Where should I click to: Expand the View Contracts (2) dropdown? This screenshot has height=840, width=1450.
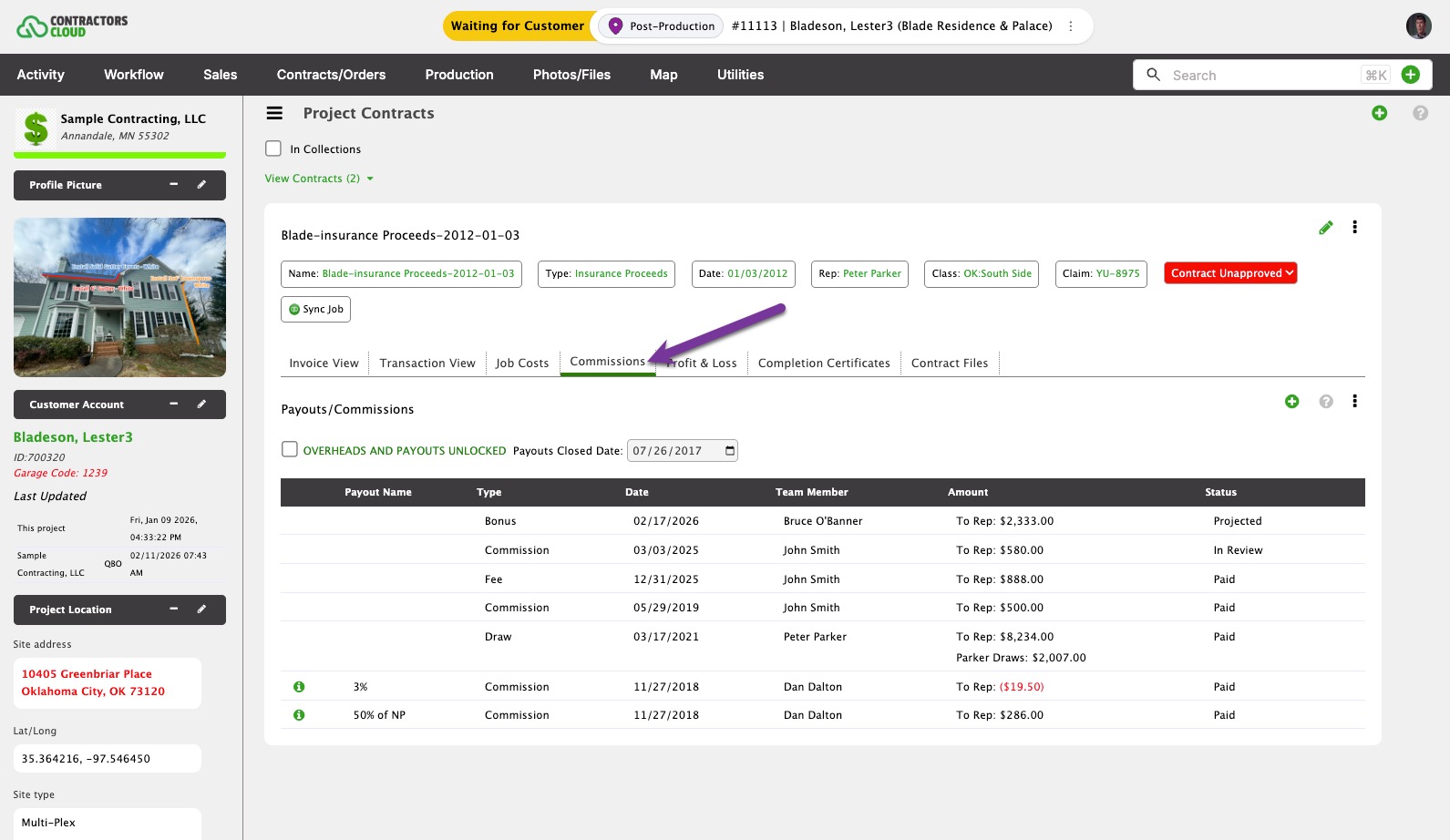point(319,179)
